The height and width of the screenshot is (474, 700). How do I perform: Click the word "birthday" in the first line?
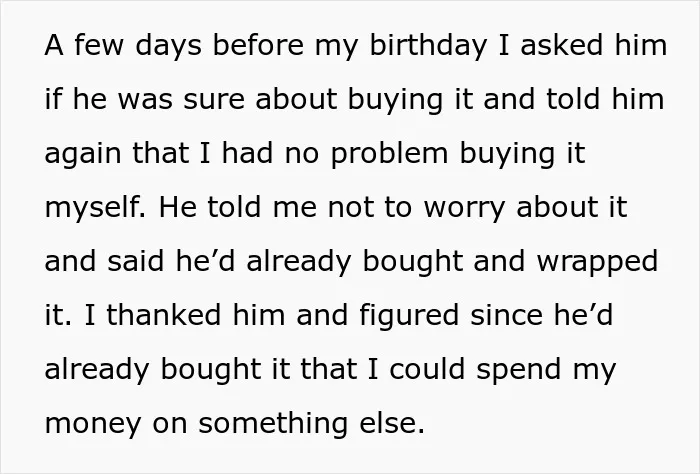428,46
